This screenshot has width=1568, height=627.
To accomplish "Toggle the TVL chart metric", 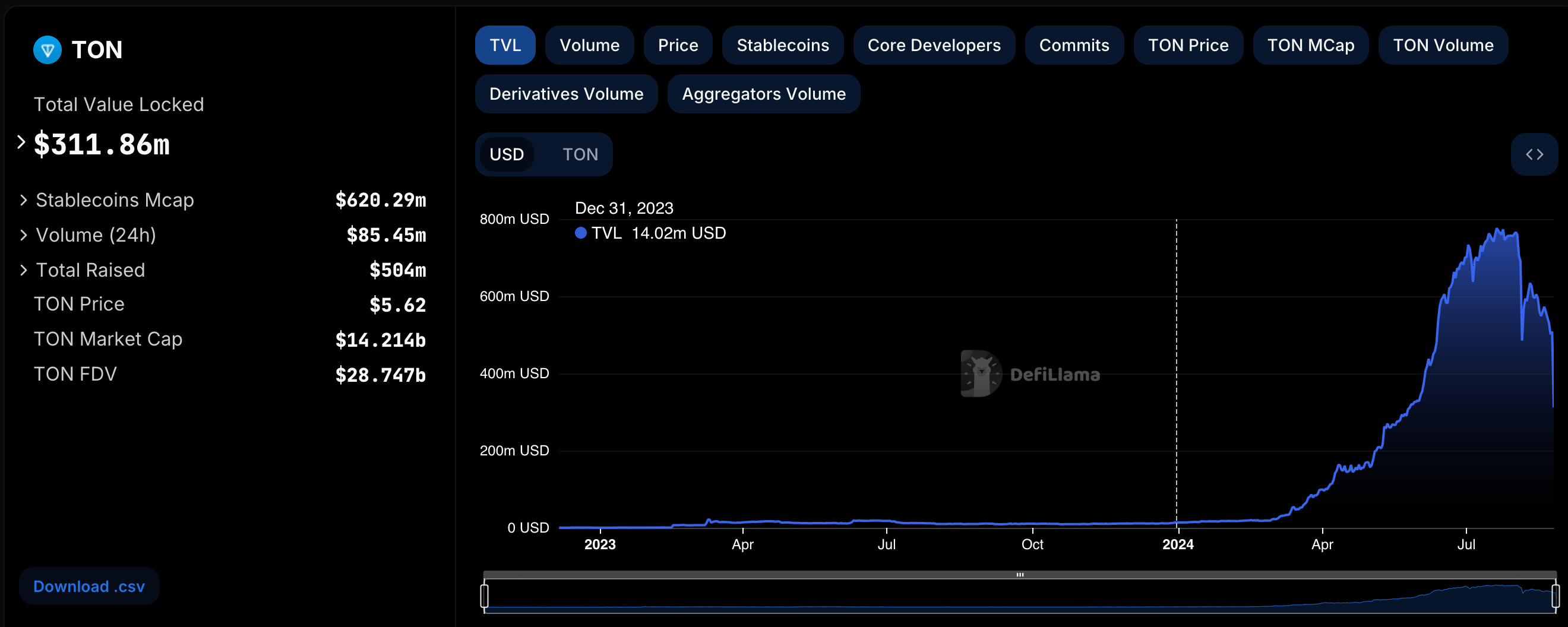I will coord(505,45).
